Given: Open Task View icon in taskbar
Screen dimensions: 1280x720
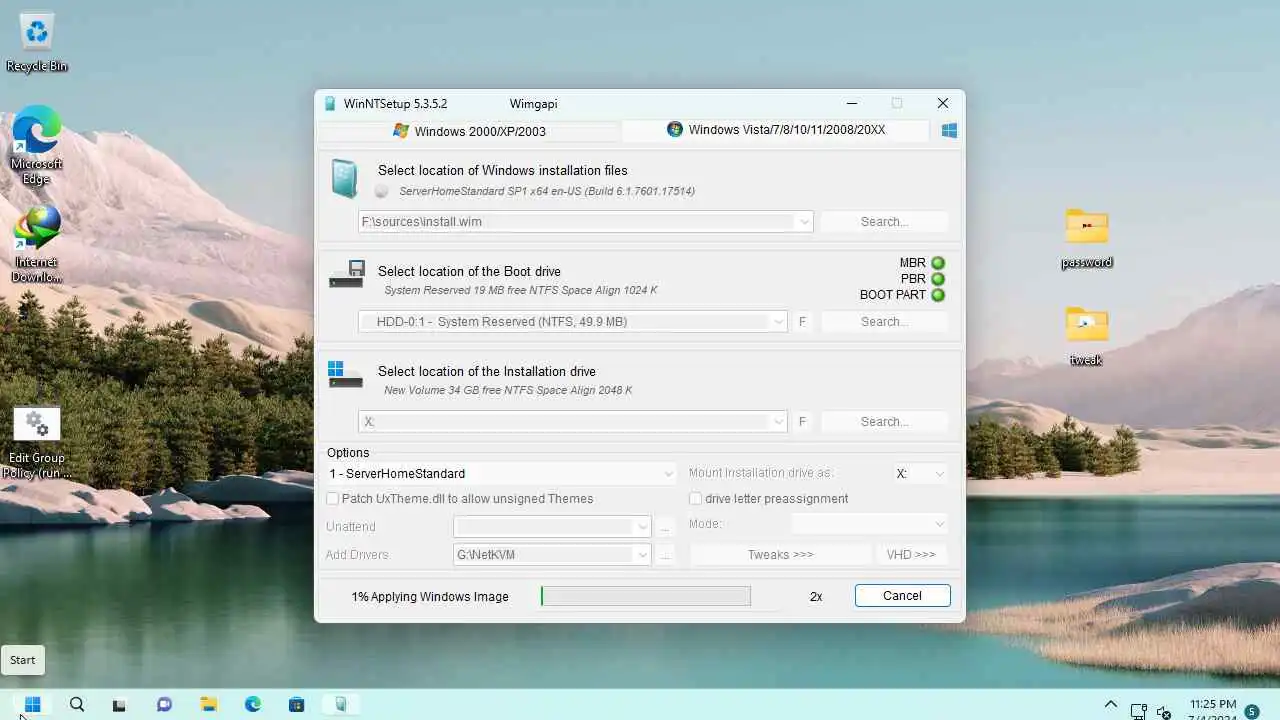Looking at the screenshot, I should click(119, 704).
